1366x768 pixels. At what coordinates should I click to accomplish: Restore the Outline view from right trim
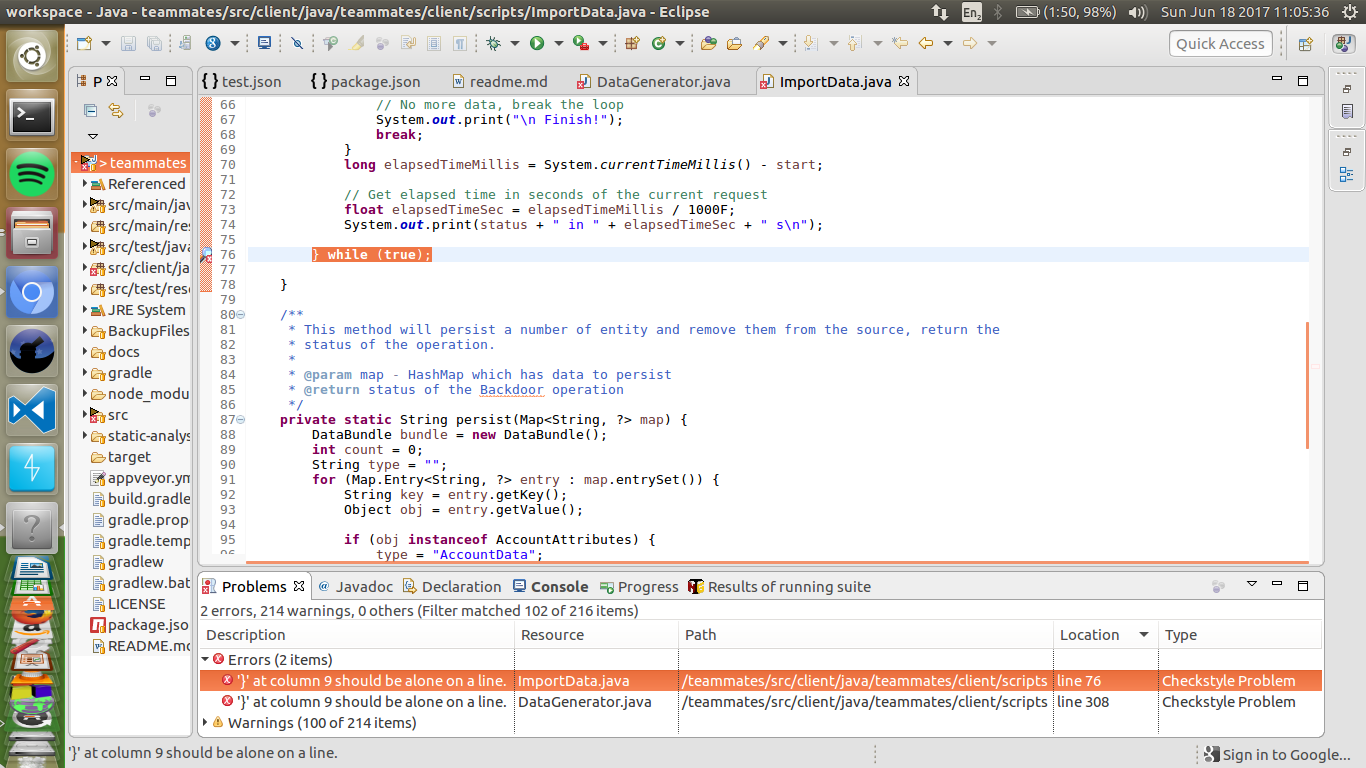point(1345,175)
